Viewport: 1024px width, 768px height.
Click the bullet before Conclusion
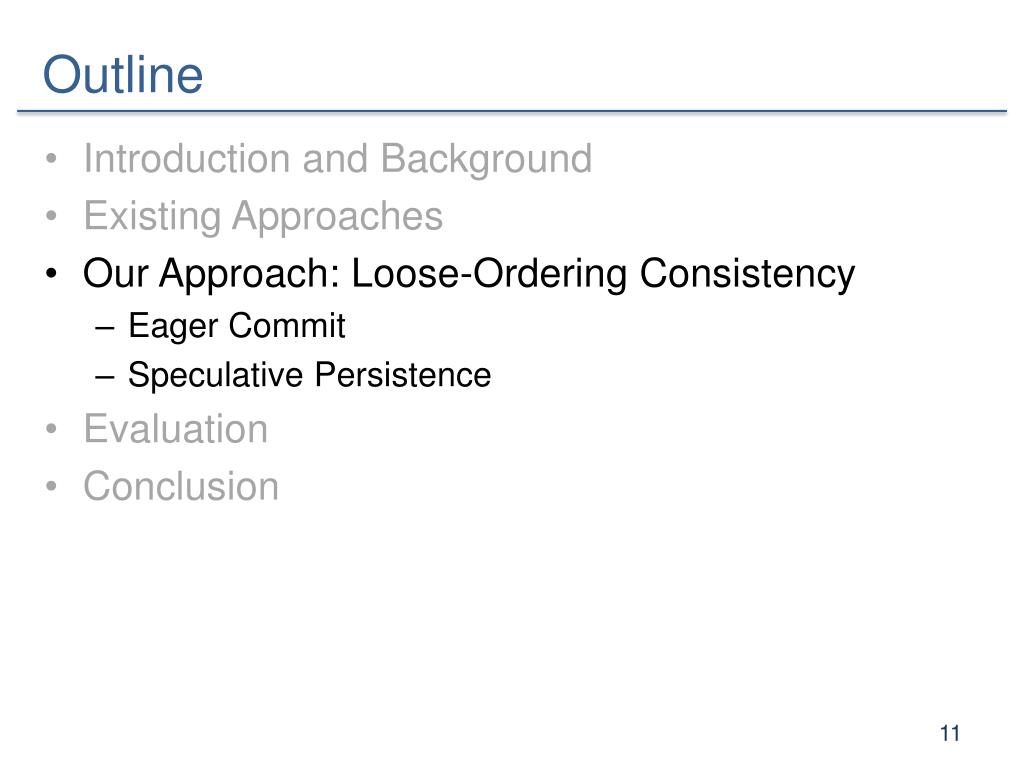tap(52, 487)
